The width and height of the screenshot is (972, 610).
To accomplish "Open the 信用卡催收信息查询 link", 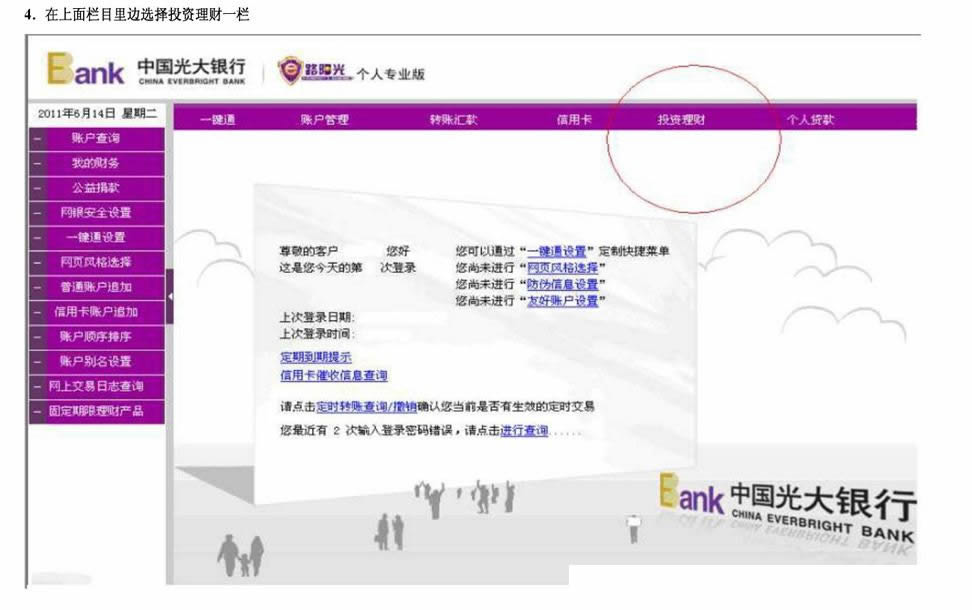I will tap(334, 375).
